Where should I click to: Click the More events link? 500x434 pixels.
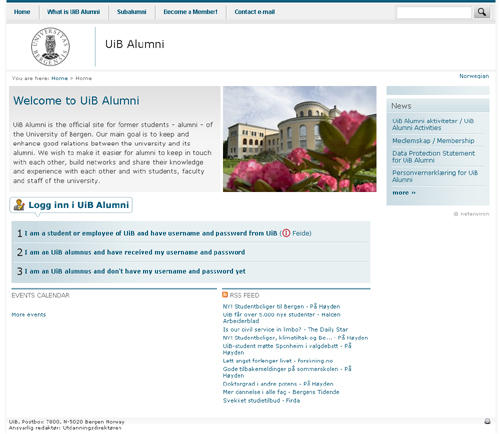pos(29,315)
